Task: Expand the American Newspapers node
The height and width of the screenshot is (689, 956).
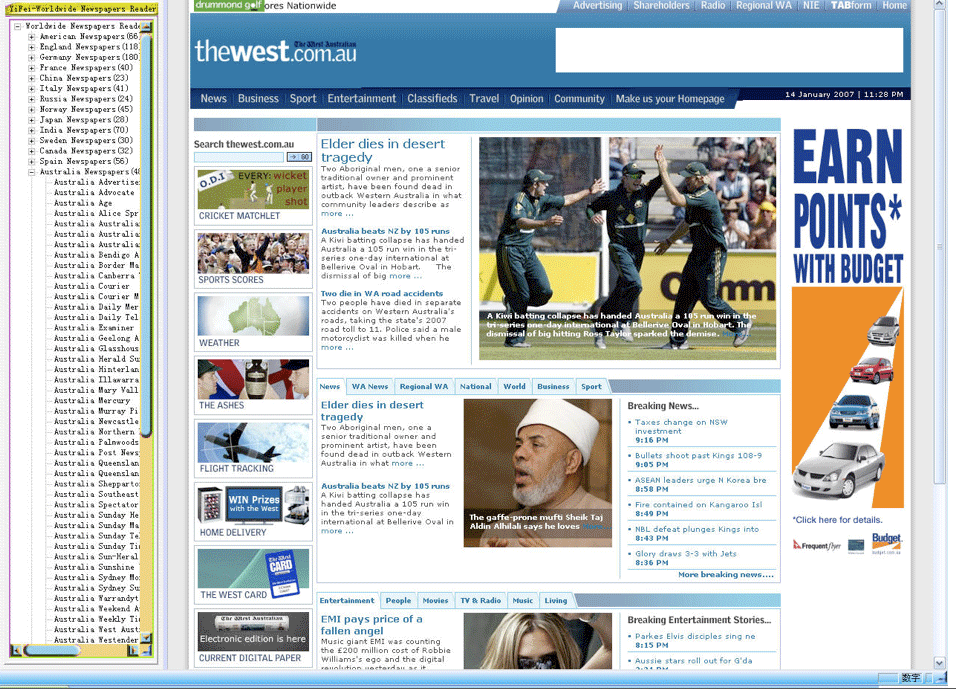Action: [32, 37]
